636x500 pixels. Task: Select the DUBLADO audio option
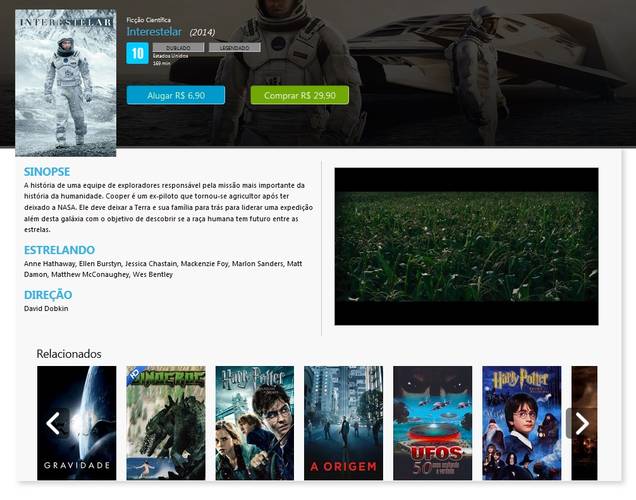tap(178, 47)
